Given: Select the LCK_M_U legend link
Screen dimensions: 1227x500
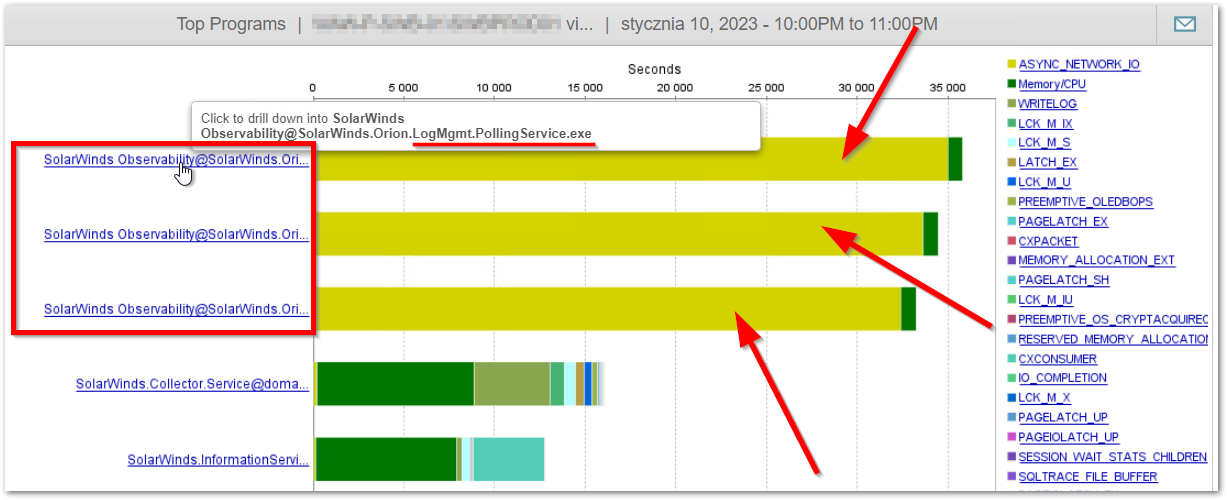Looking at the screenshot, I should click(1045, 182).
